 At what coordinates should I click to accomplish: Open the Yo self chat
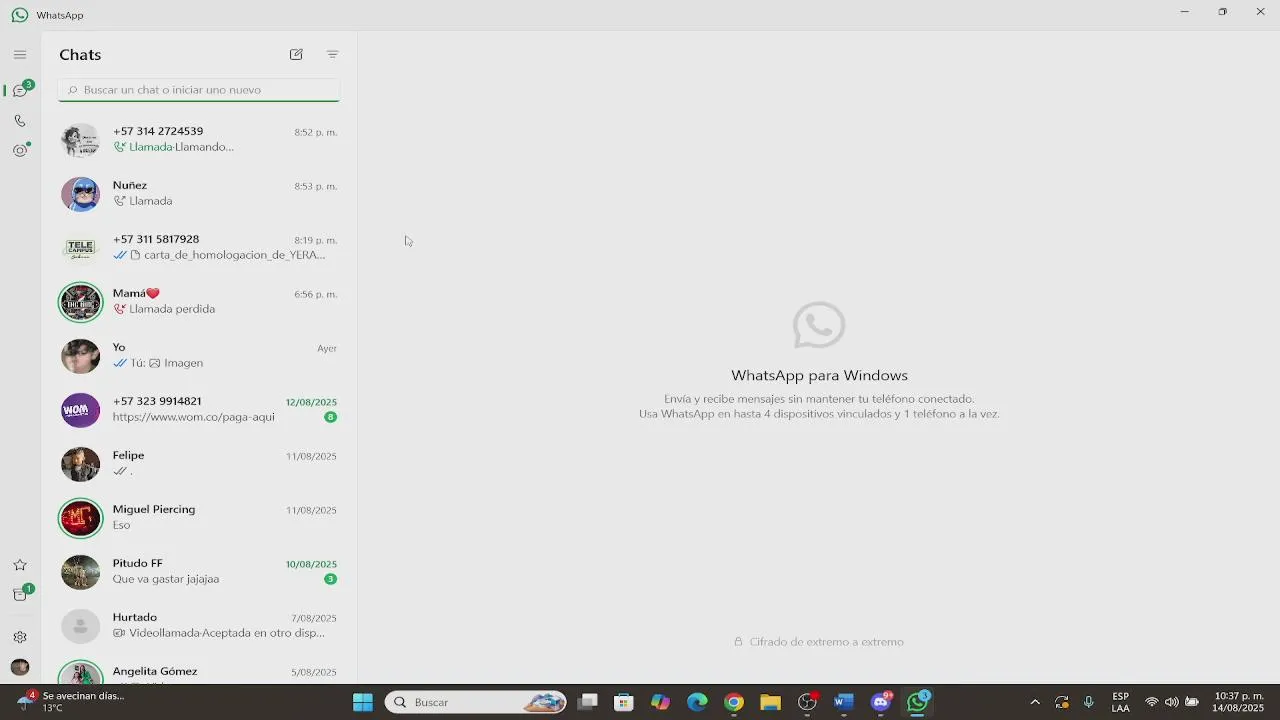[x=199, y=355]
